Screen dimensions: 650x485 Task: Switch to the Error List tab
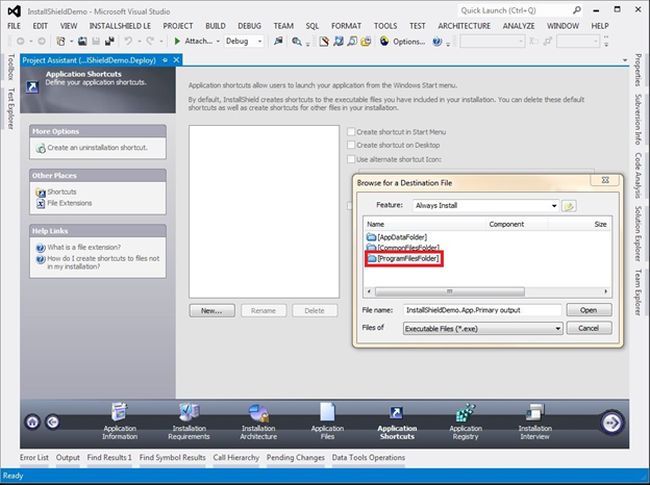[34, 458]
